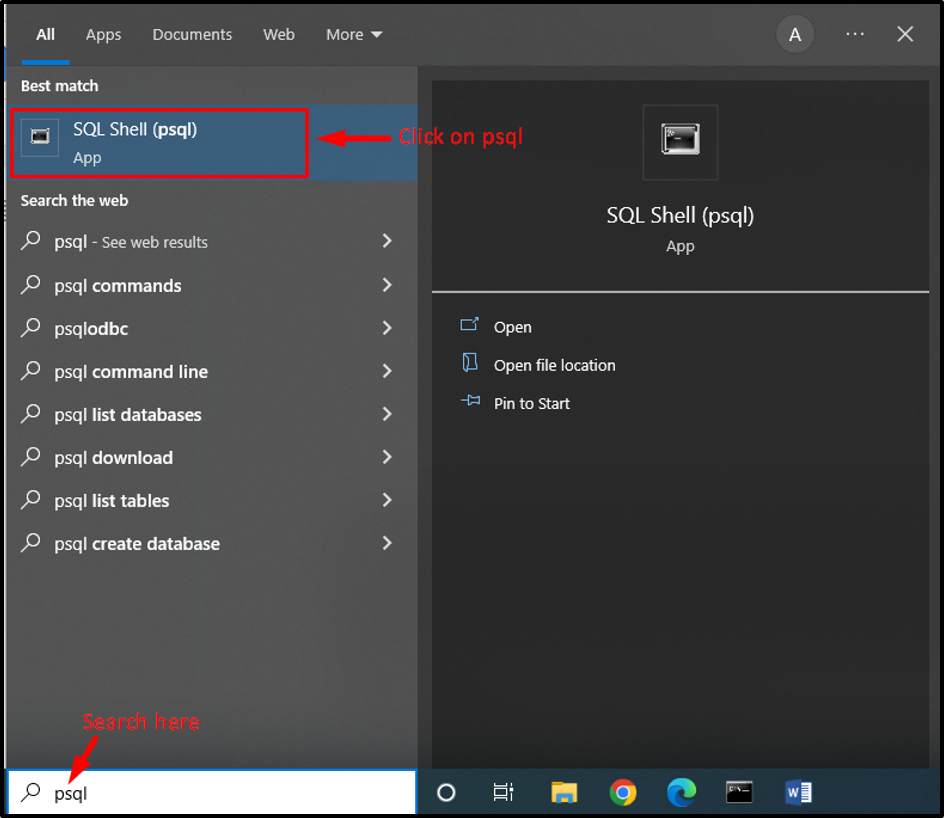Switch to the Documents tab
Image resolution: width=944 pixels, height=818 pixels.
(192, 34)
